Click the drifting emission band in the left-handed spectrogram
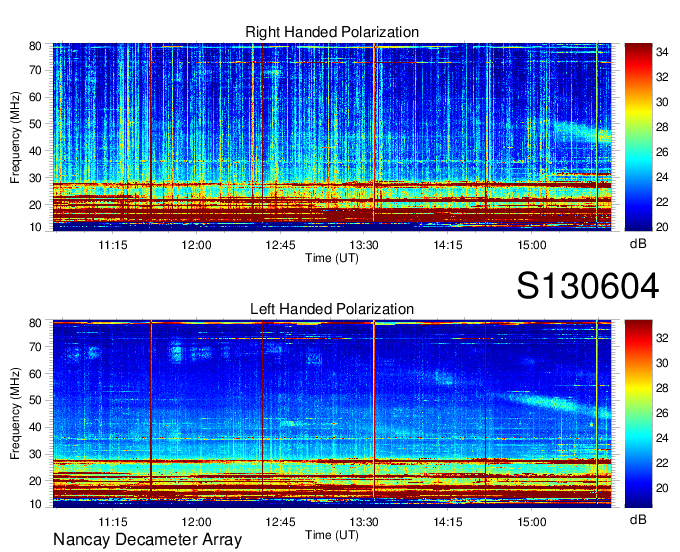 (555, 403)
